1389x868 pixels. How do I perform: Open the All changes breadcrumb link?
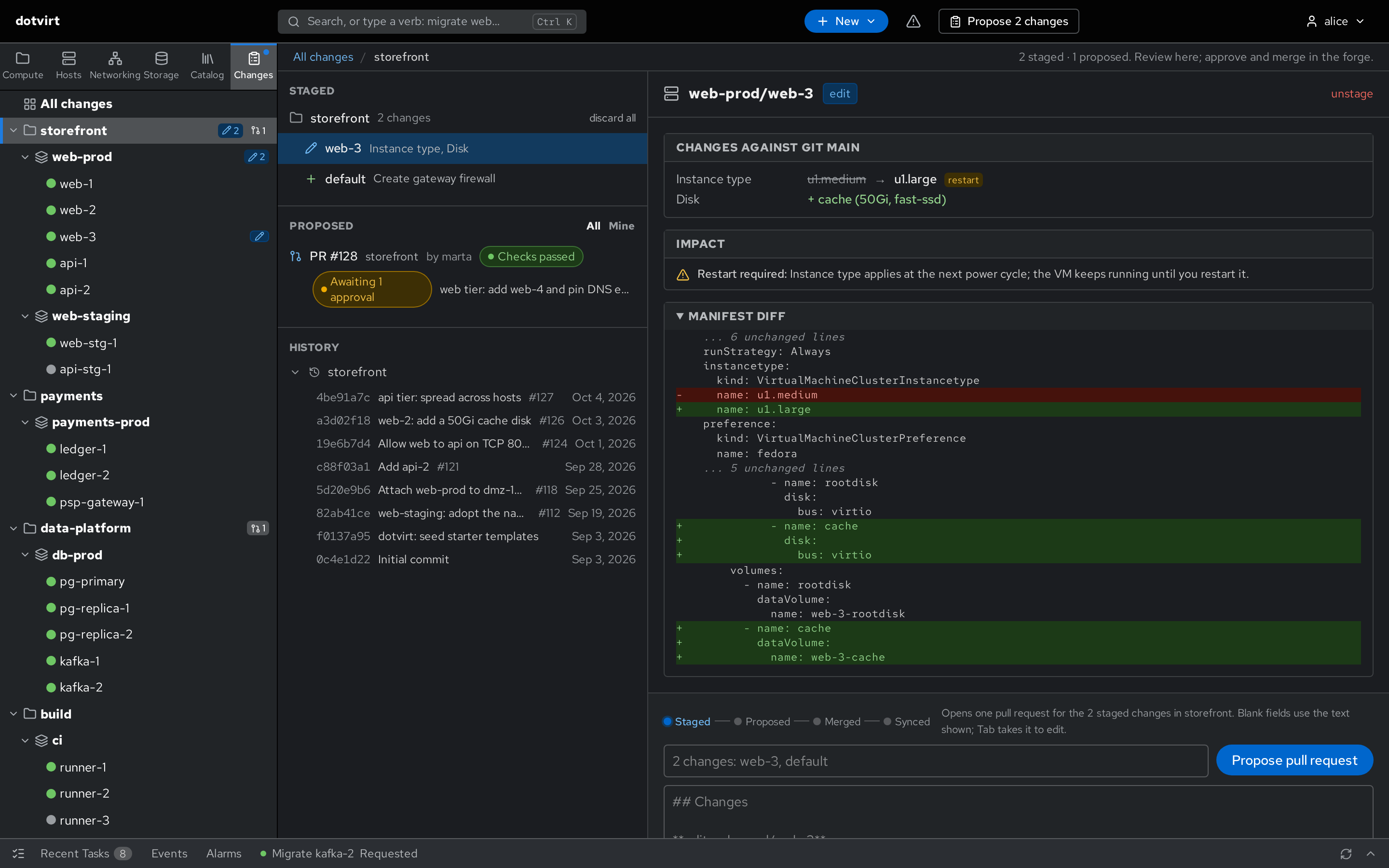323,57
